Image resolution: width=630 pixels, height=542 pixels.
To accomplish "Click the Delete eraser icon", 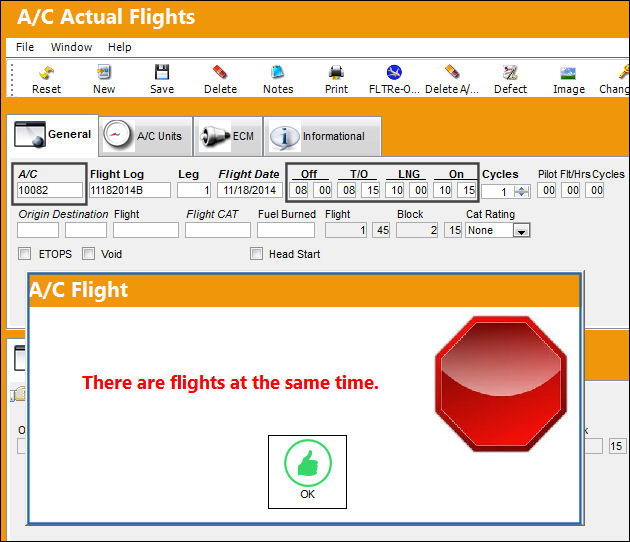I will (220, 80).
